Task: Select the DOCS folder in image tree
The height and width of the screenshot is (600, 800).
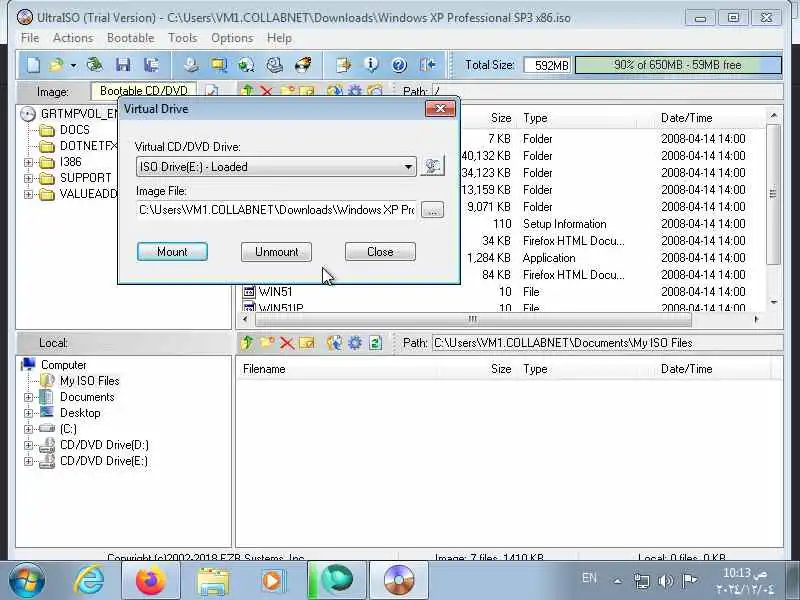Action: [x=74, y=130]
